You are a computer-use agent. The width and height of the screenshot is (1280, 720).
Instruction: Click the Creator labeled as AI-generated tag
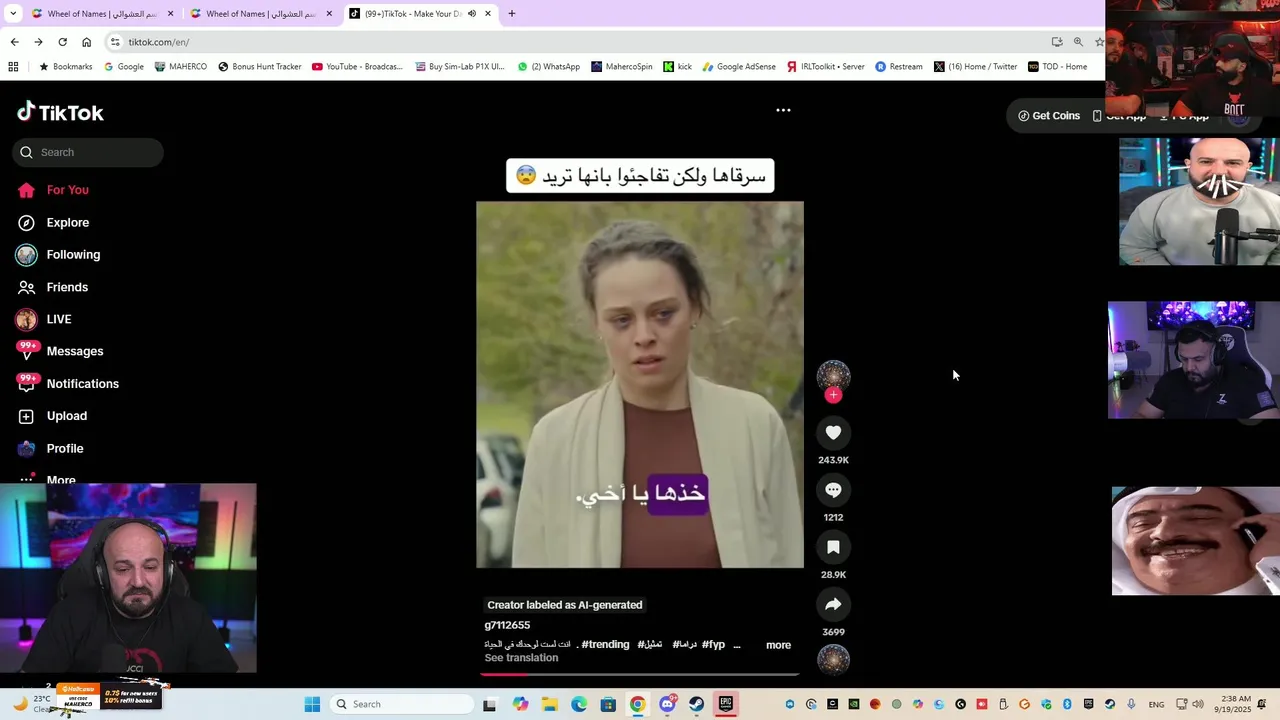tap(565, 605)
